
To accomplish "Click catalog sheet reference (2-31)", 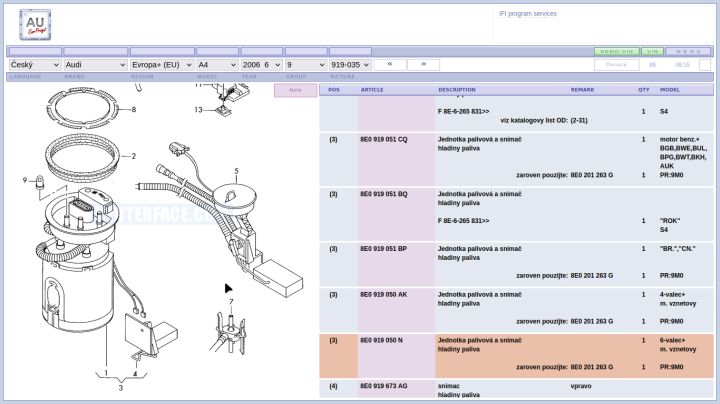I will (579, 120).
